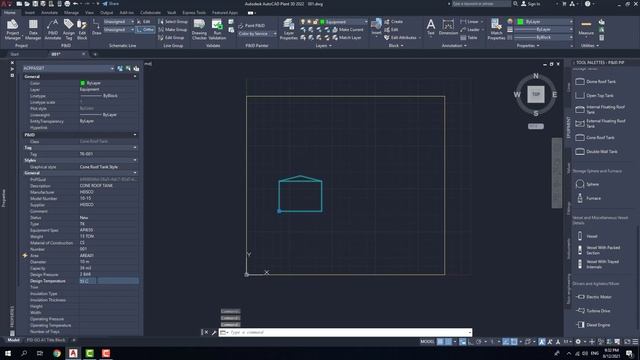
Task: Switch to the Manage ribbon tab
Action: click(71, 13)
